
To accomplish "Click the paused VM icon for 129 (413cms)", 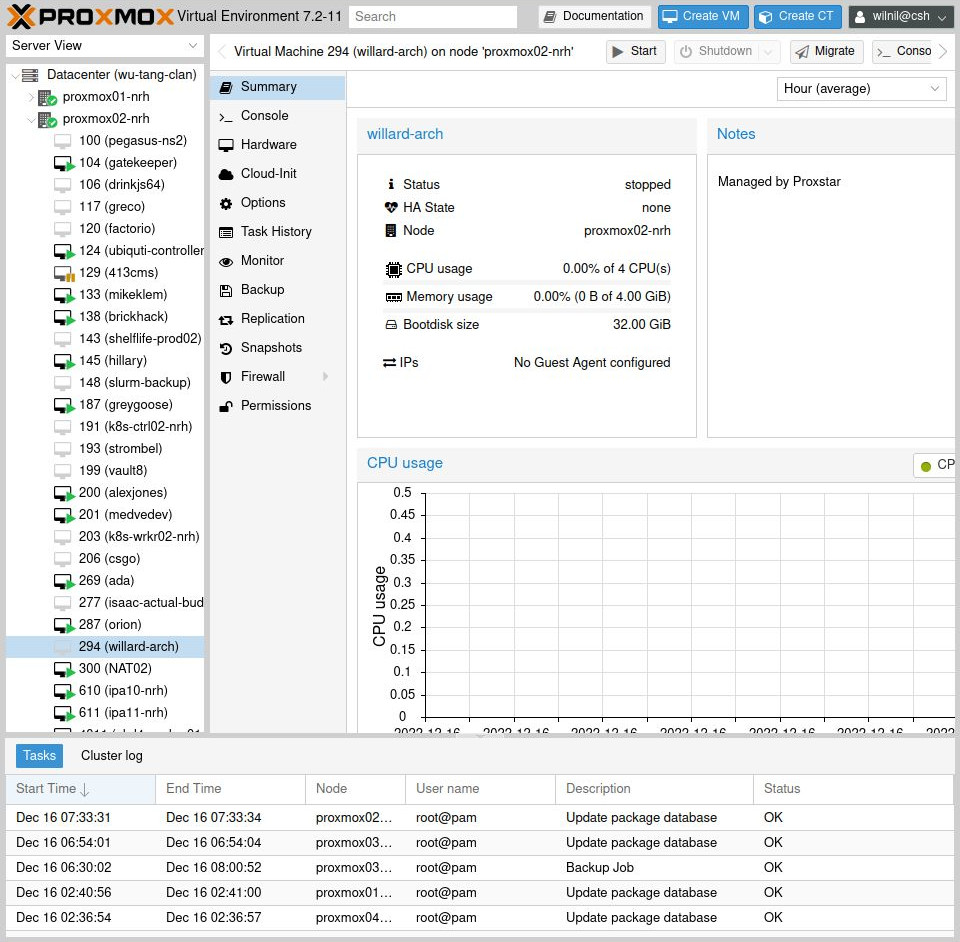I will click(64, 274).
